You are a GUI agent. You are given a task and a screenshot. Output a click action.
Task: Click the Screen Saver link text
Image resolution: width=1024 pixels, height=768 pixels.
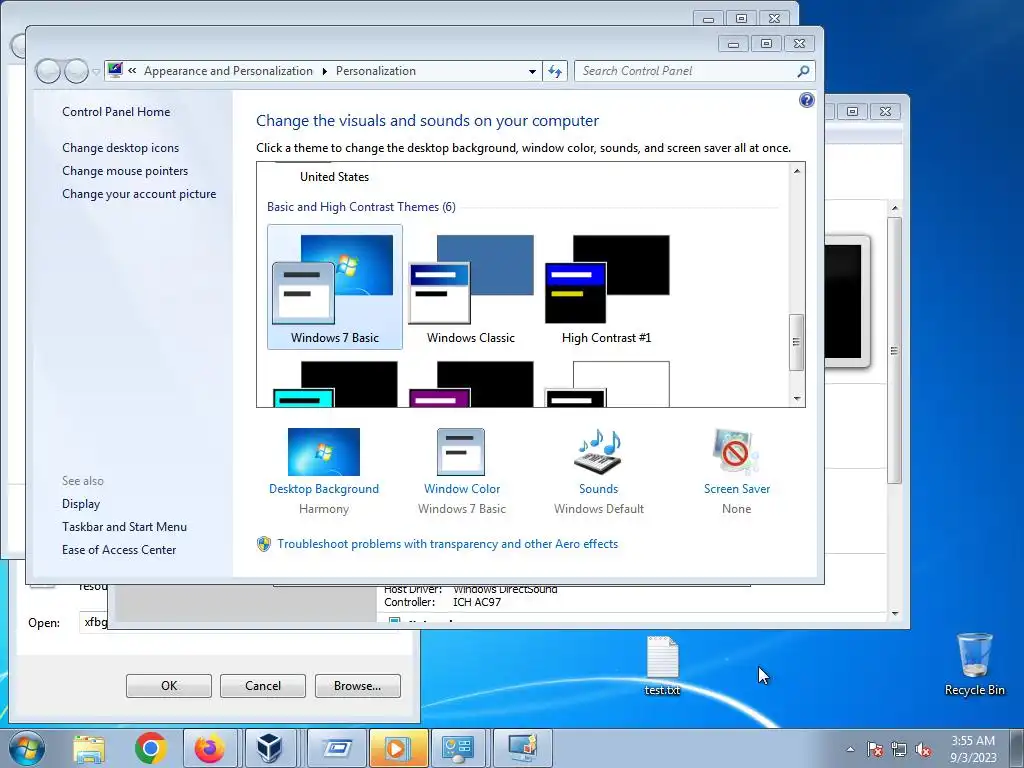[737, 488]
